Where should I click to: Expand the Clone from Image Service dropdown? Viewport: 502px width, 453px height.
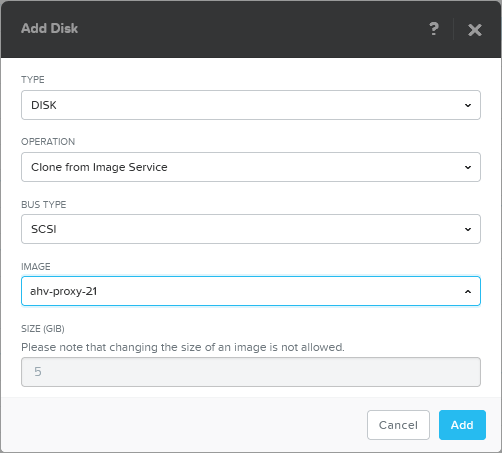pyautogui.click(x=251, y=167)
